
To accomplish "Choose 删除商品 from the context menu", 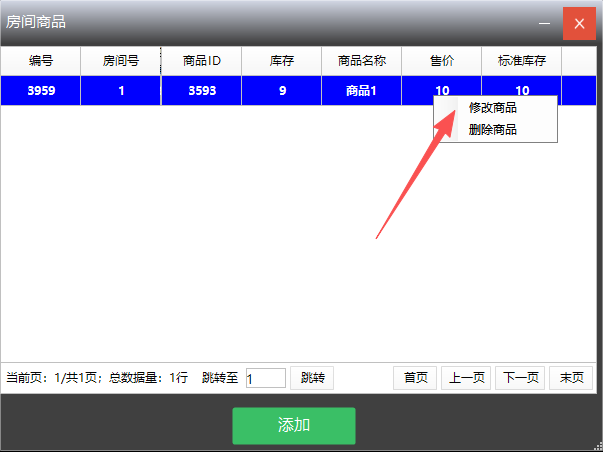I will tap(493, 129).
